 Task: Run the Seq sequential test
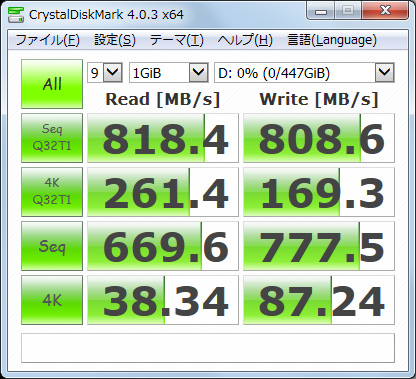[52, 246]
